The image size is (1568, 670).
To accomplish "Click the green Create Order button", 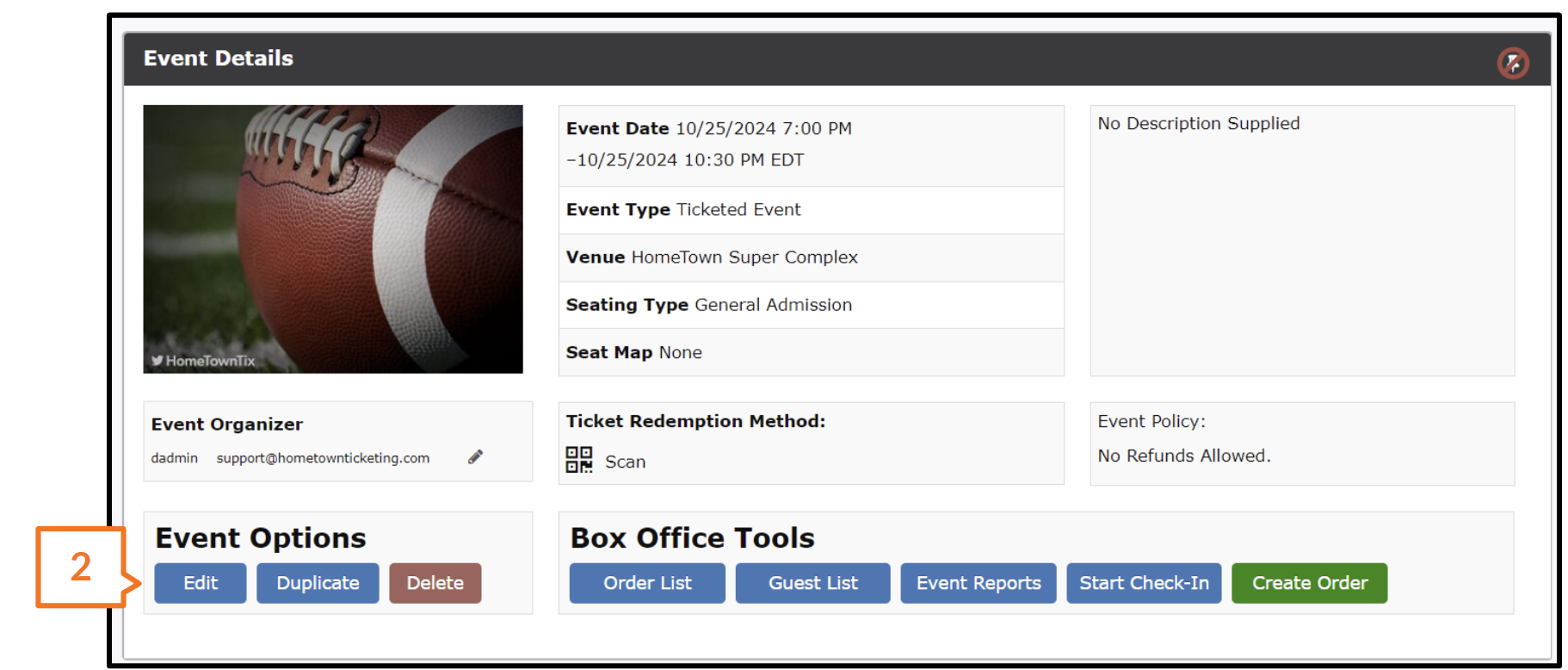I will click(x=1309, y=583).
